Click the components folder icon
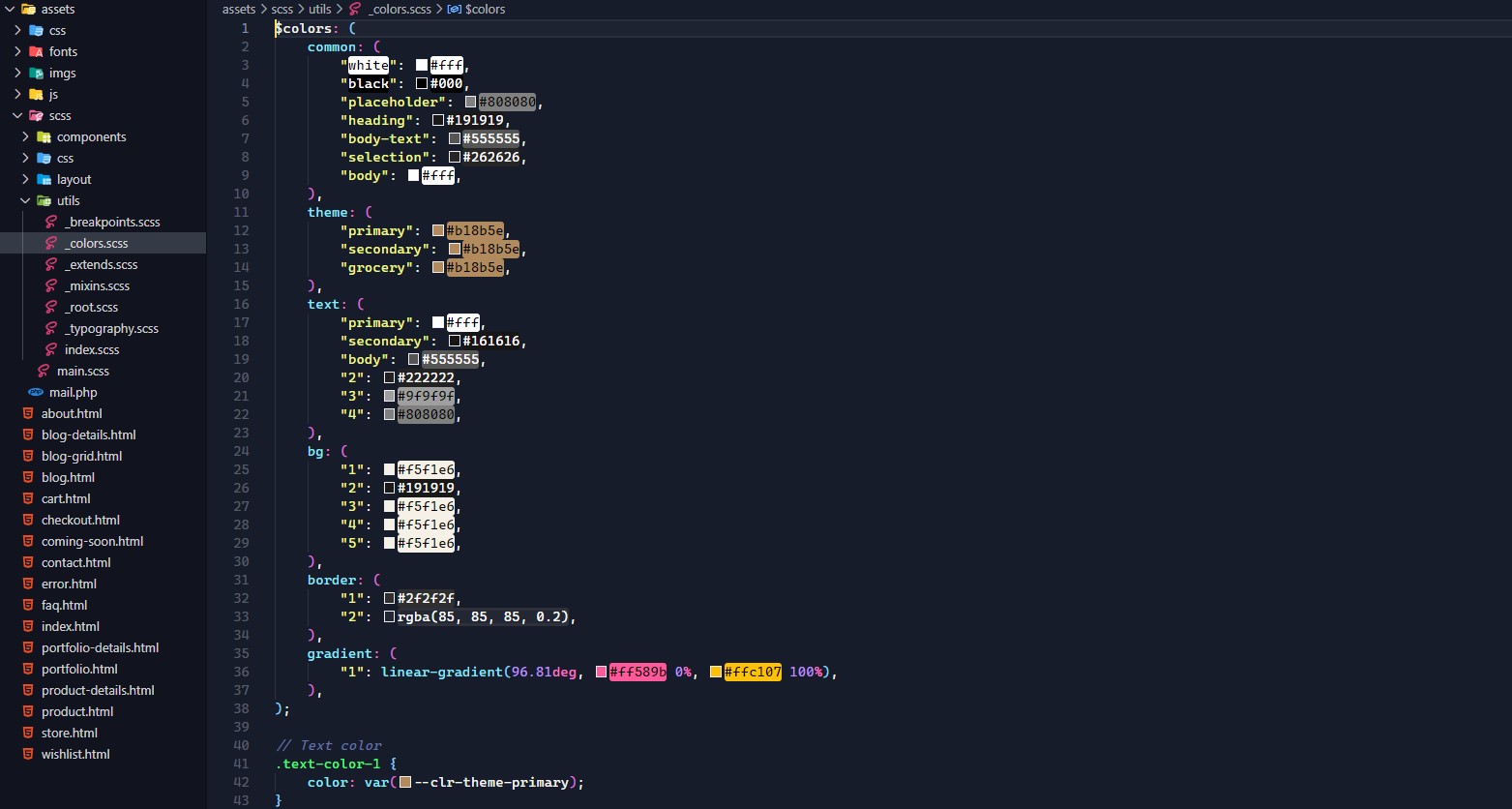Image resolution: width=1512 pixels, height=809 pixels. [x=44, y=137]
